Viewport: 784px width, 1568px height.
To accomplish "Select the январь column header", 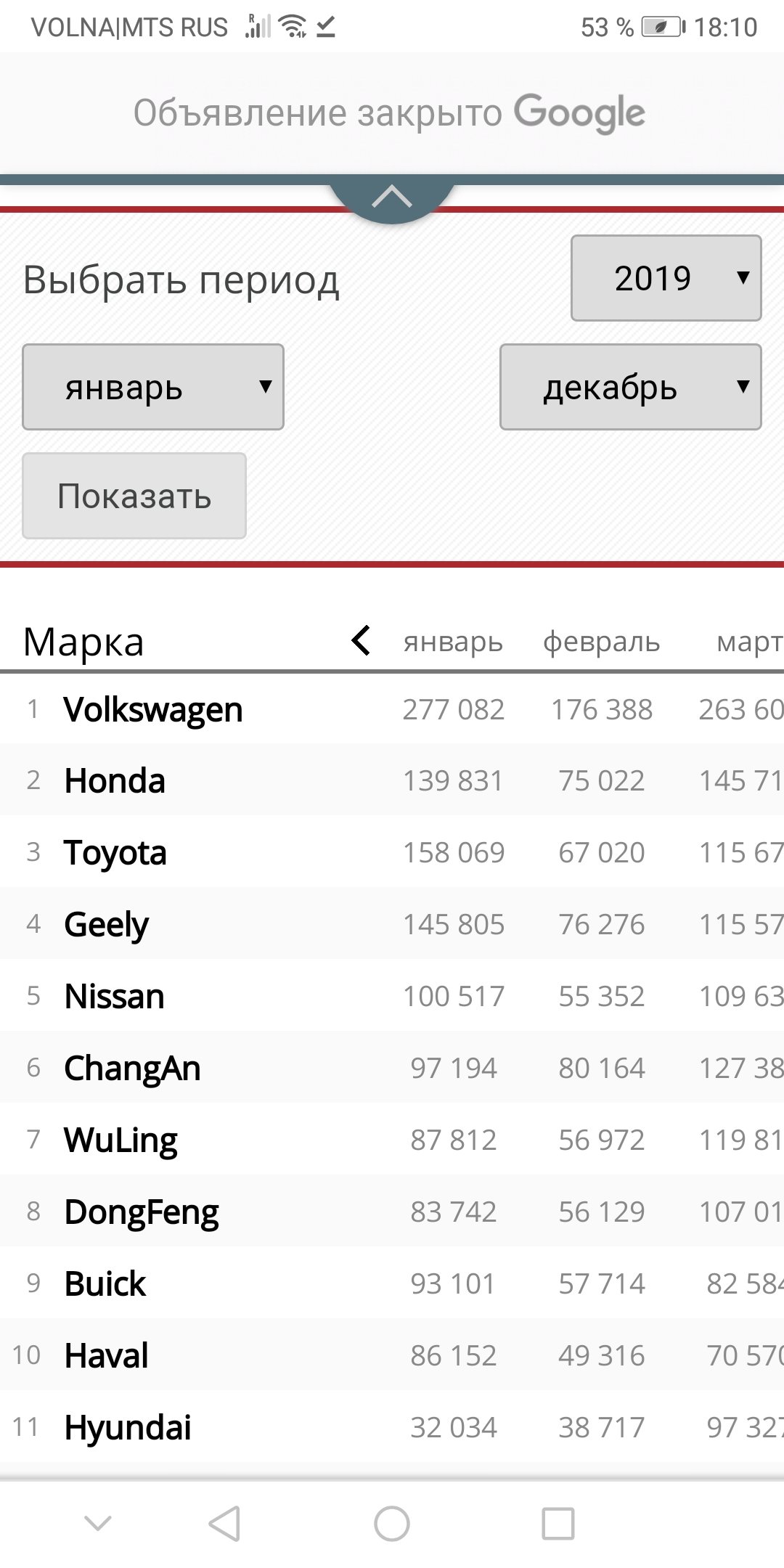I will click(x=453, y=642).
